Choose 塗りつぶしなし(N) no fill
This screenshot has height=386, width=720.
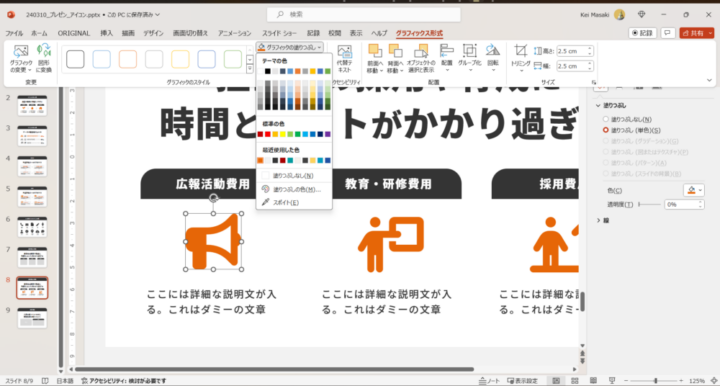[294, 175]
